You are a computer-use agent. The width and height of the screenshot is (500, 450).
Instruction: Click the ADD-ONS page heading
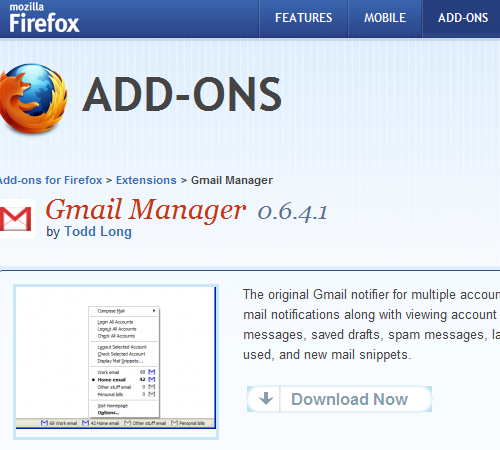click(182, 95)
